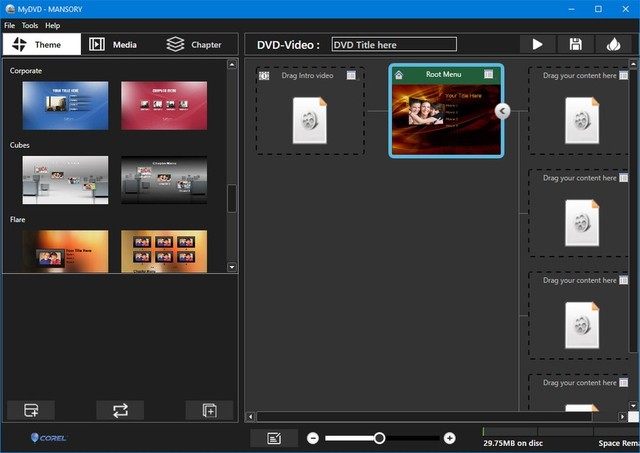Viewport: 640px width, 453px height.
Task: Open the Root Menu options grid icon
Action: tap(488, 75)
